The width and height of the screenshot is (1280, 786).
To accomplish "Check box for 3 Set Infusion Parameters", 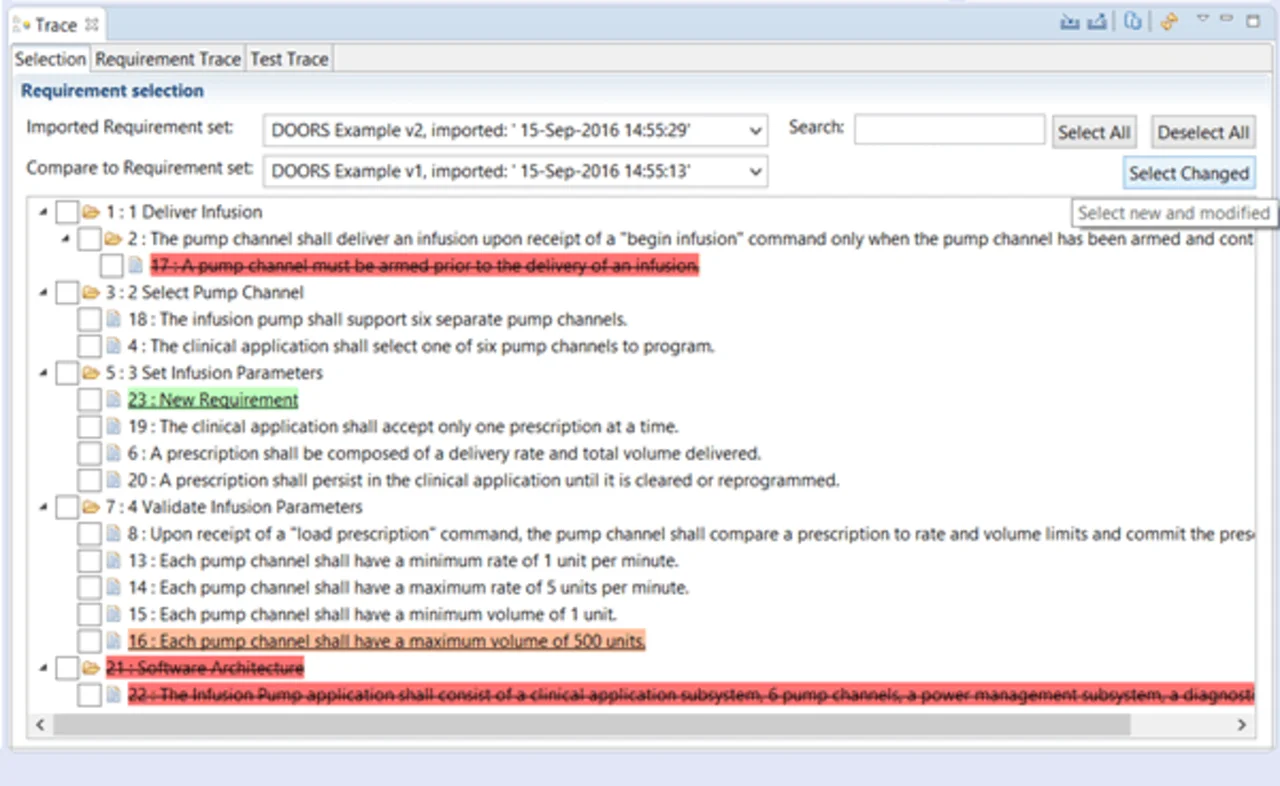I will pos(66,373).
